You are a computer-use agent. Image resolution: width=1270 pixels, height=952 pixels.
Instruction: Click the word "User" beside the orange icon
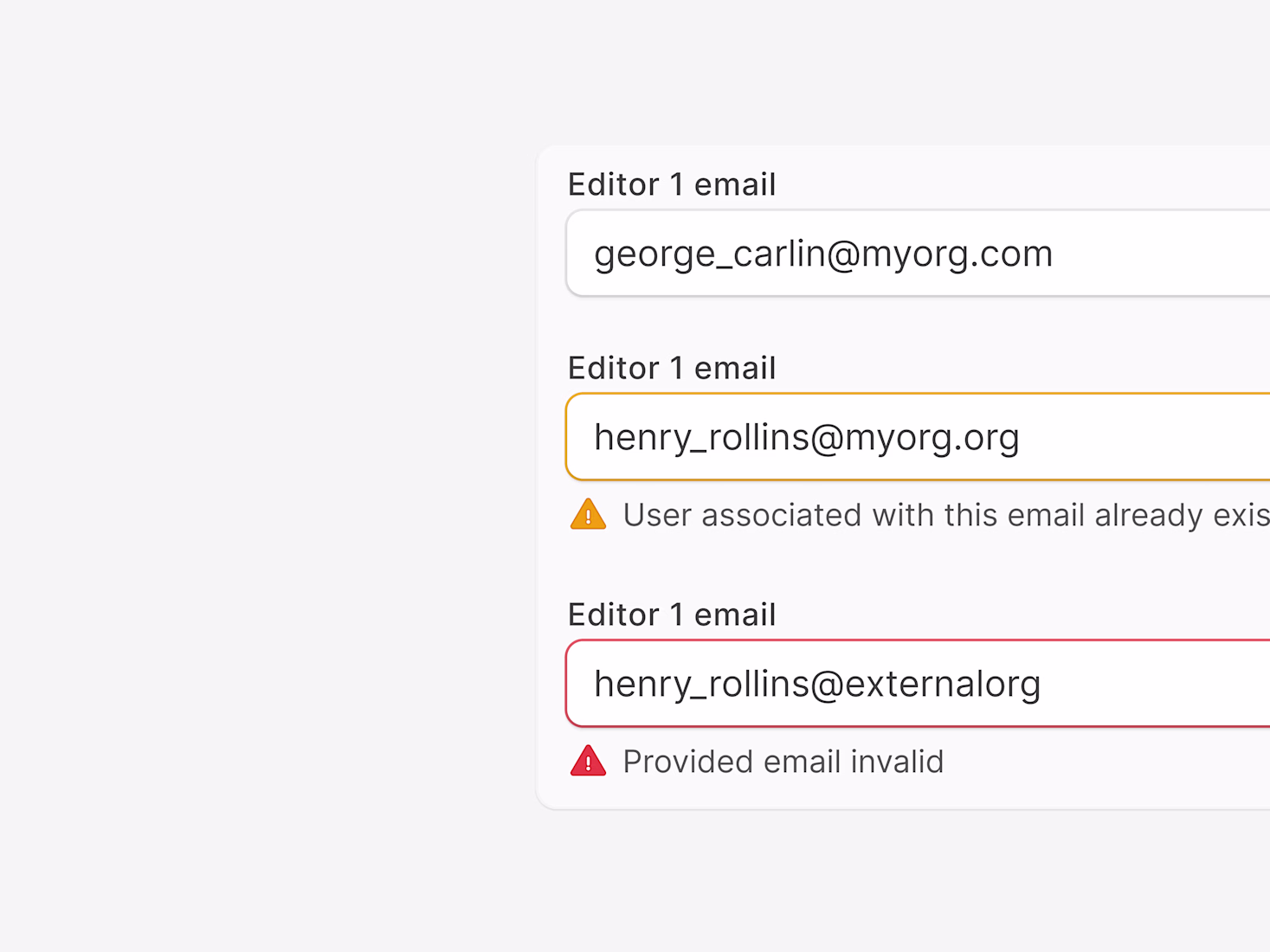(x=657, y=515)
